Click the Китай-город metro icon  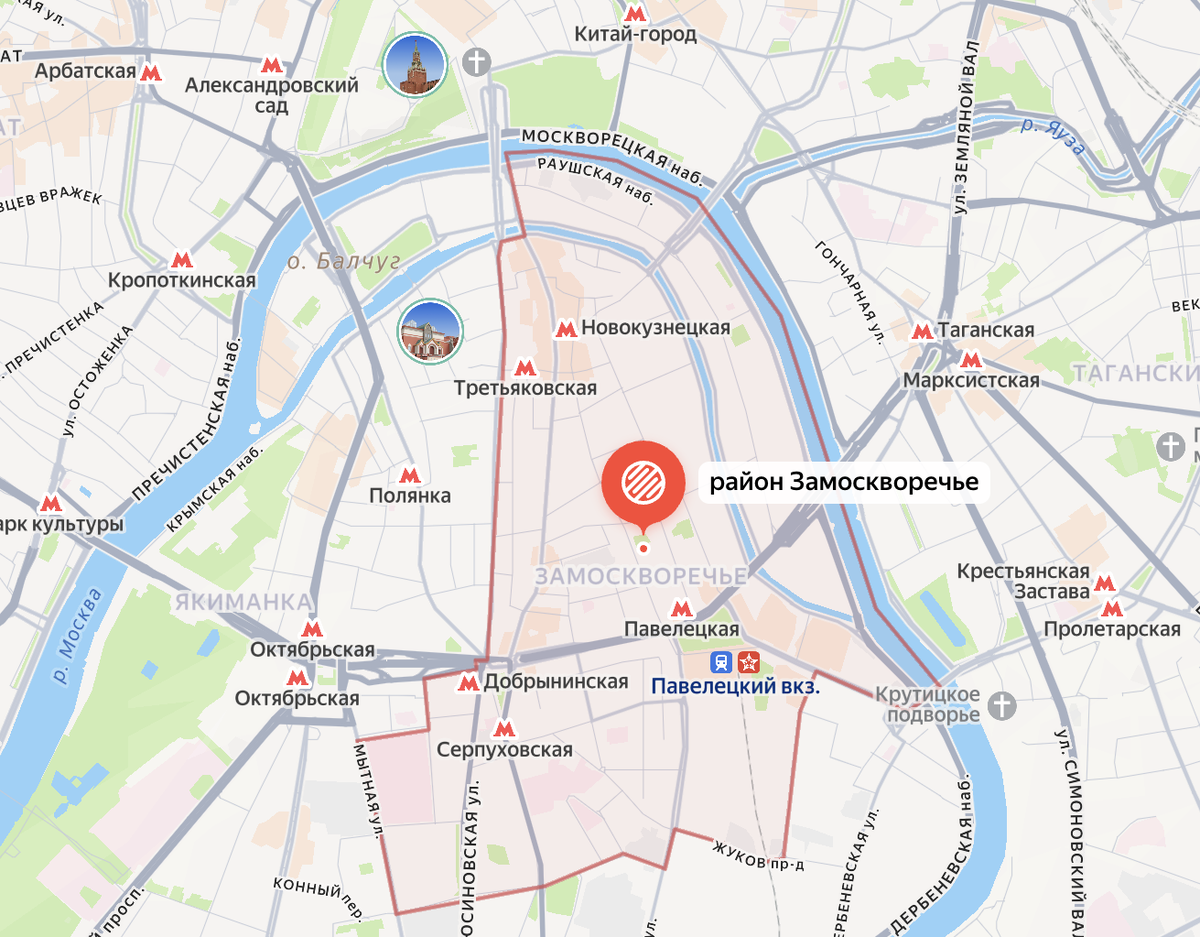tap(634, 14)
